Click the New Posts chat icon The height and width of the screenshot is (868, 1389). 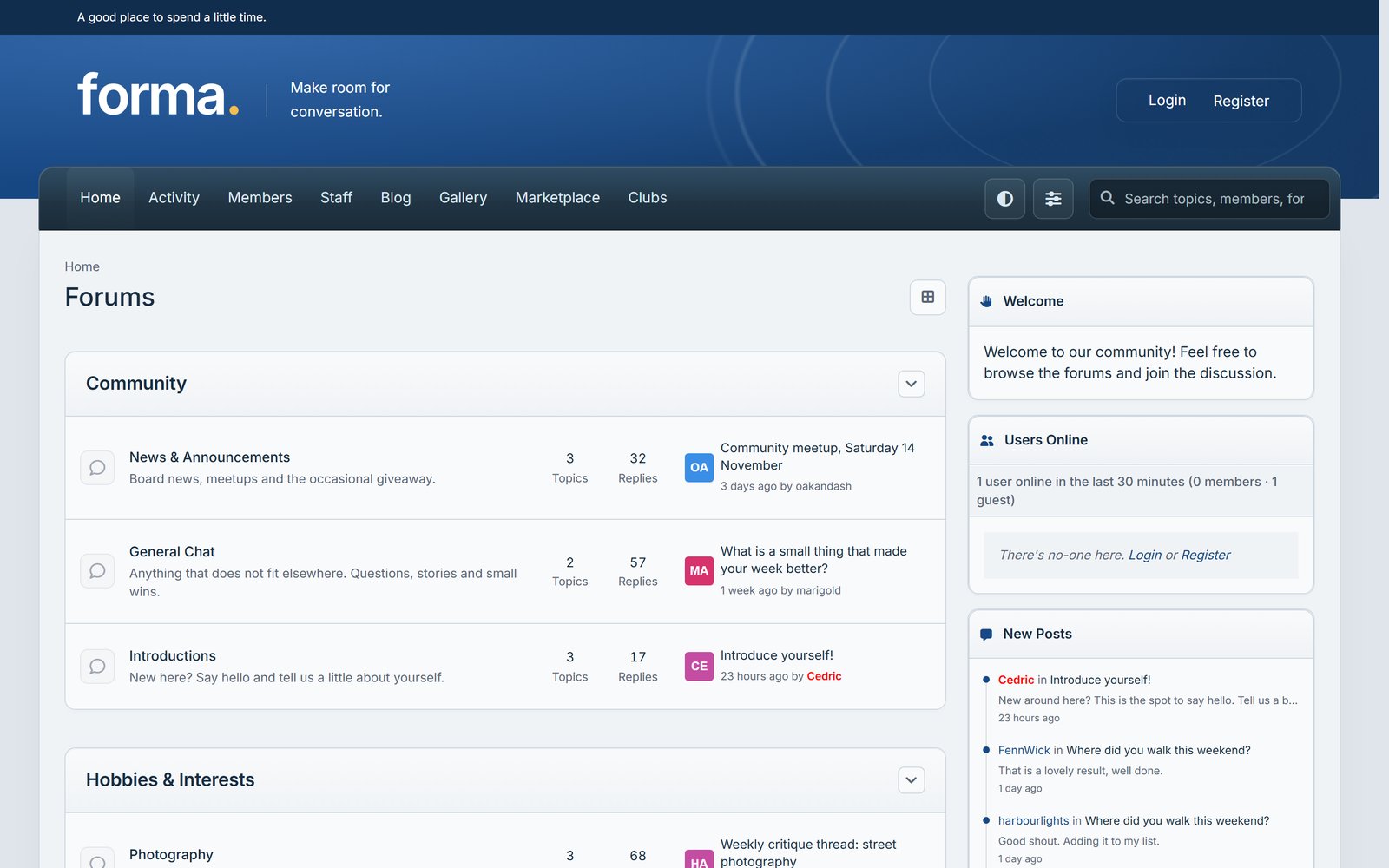(x=986, y=635)
